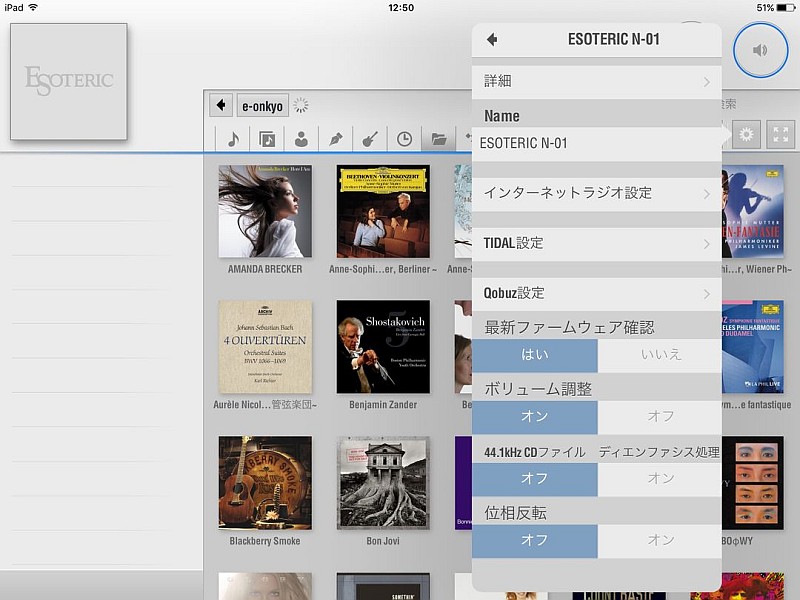The height and width of the screenshot is (600, 800).
Task: Open TIDAL設定 settings
Action: (597, 243)
